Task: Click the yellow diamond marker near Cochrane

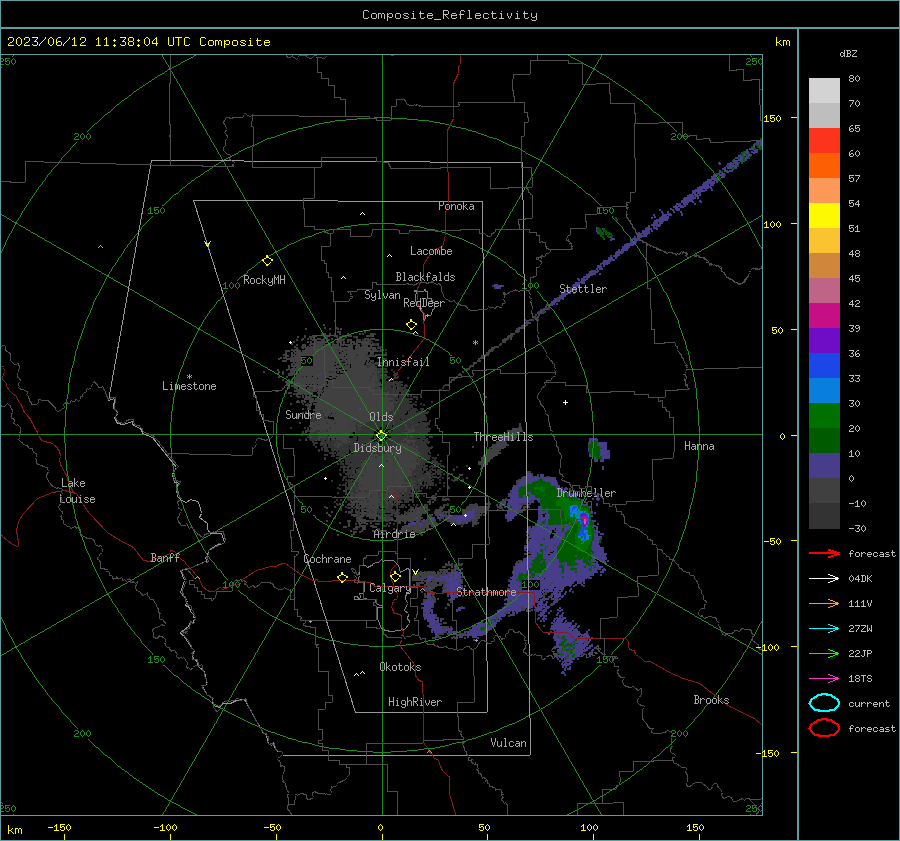Action: pyautogui.click(x=342, y=577)
